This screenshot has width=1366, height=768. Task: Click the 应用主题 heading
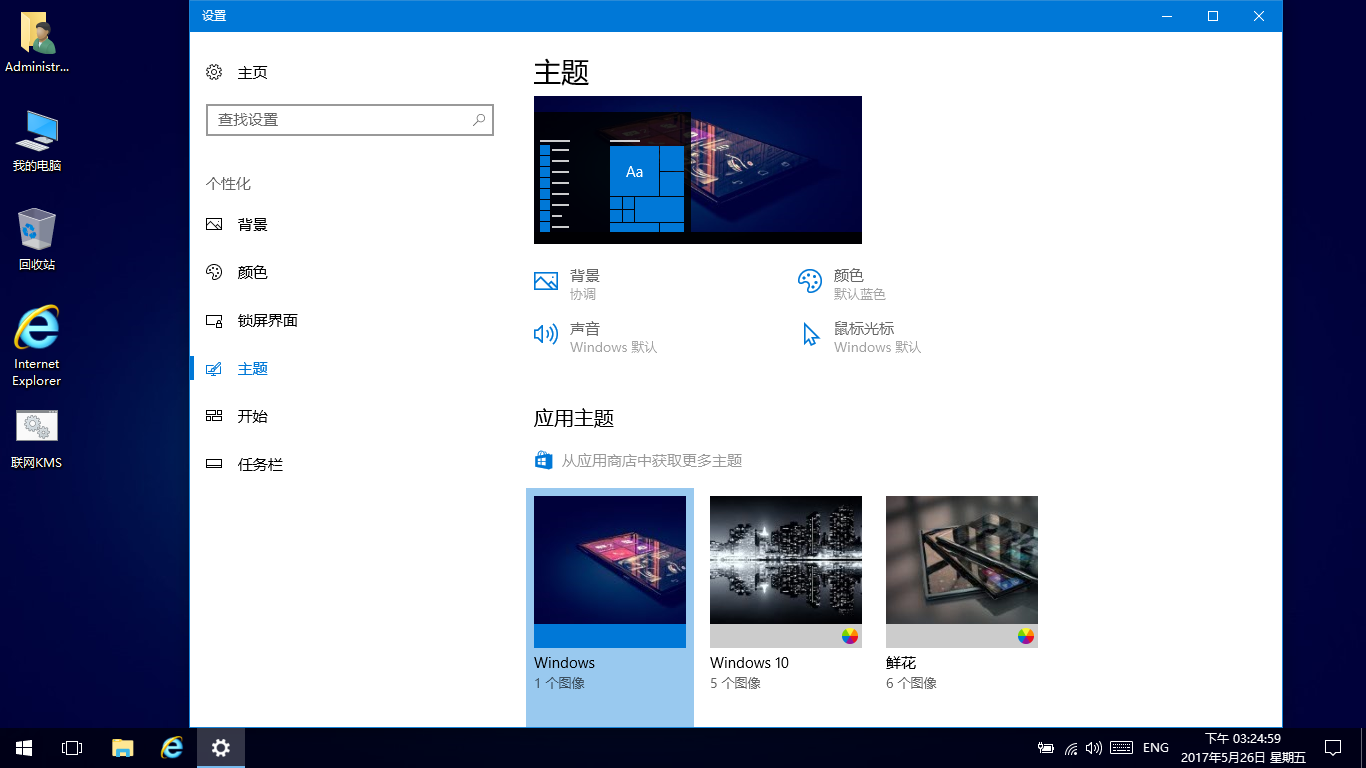(x=574, y=418)
